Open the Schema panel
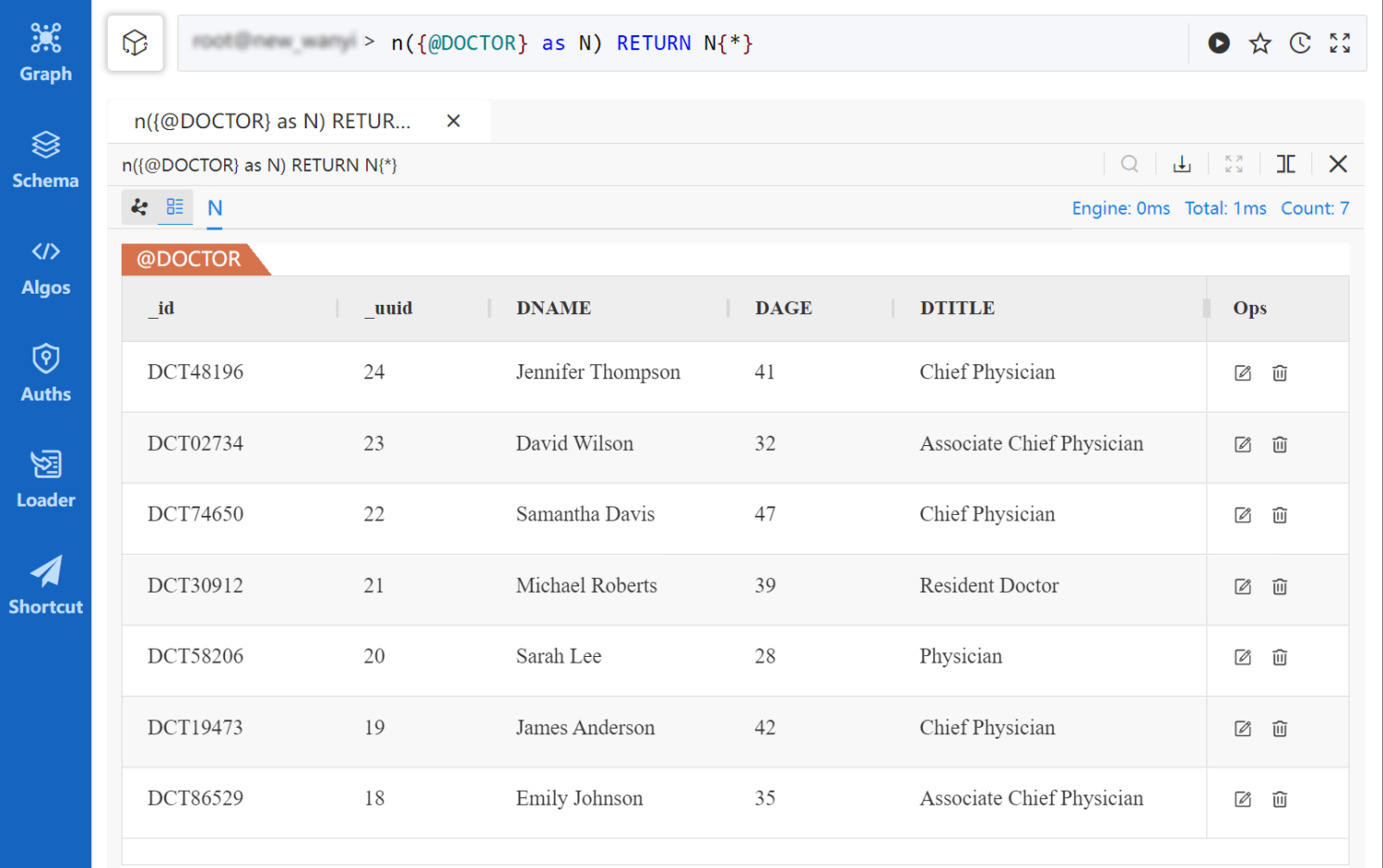The width and height of the screenshot is (1383, 868). 45,160
